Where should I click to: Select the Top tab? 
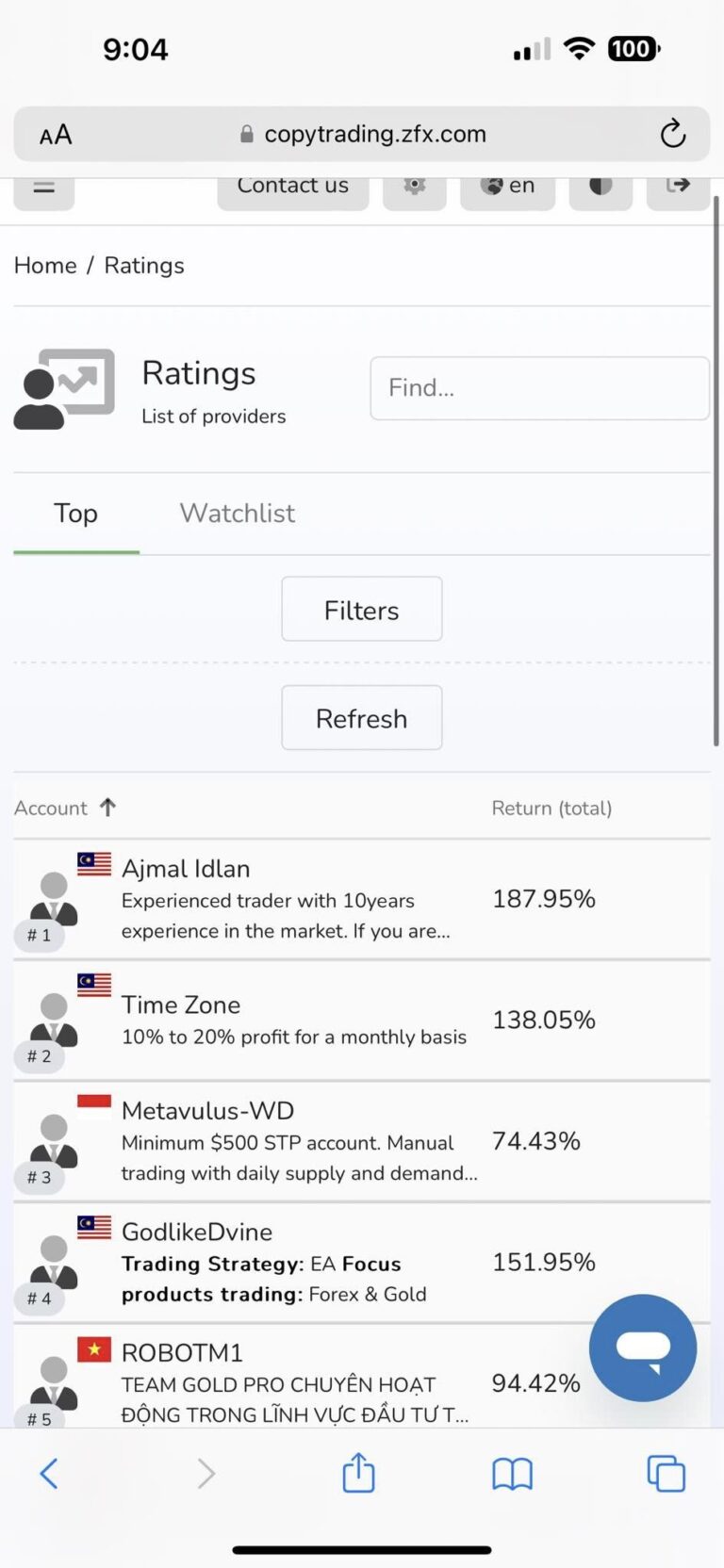76,513
